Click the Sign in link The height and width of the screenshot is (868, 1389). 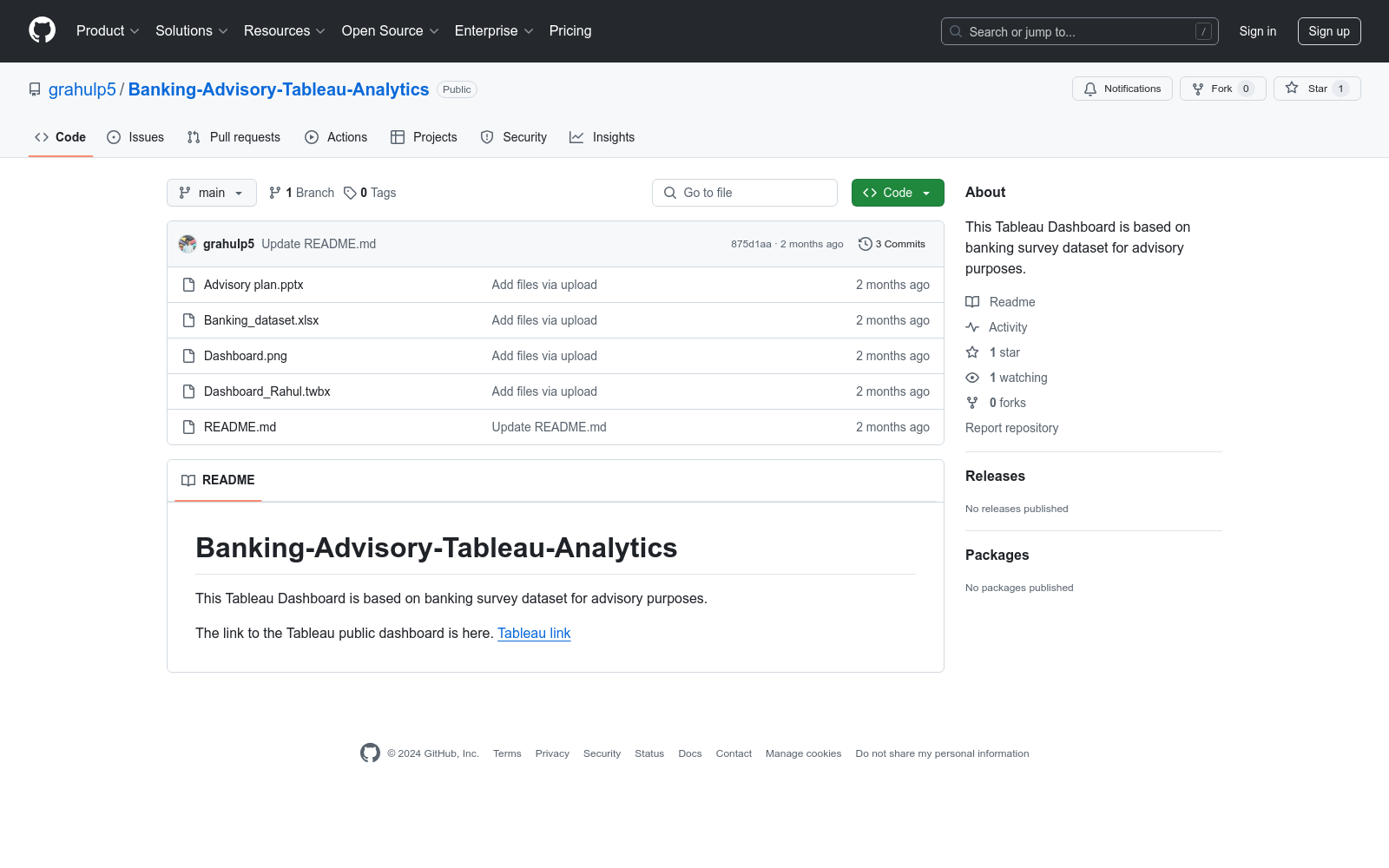coord(1258,31)
